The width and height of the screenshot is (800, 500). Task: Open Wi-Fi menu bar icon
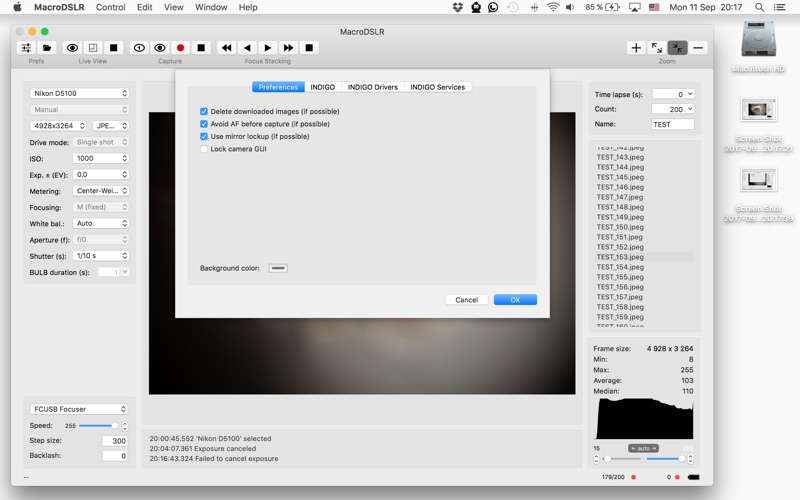(x=553, y=7)
